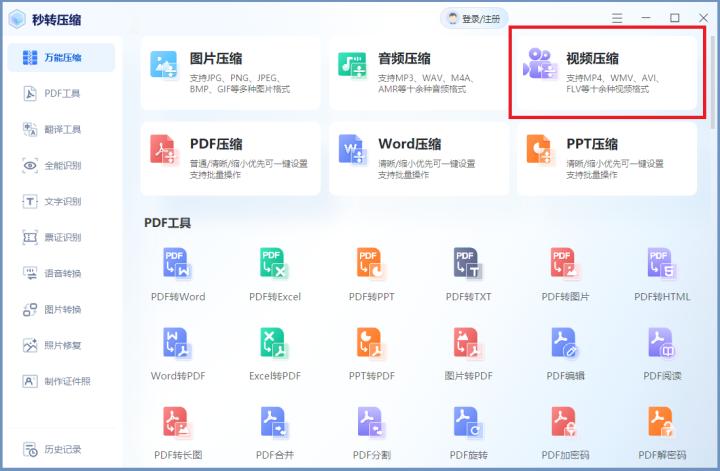Screen dimensions: 720x471
Task: Open the 视频压缩 video compression card
Action: (607, 73)
